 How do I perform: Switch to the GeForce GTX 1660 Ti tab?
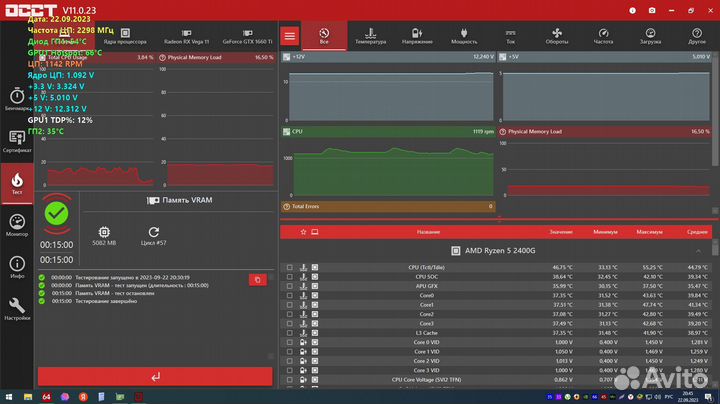246,42
